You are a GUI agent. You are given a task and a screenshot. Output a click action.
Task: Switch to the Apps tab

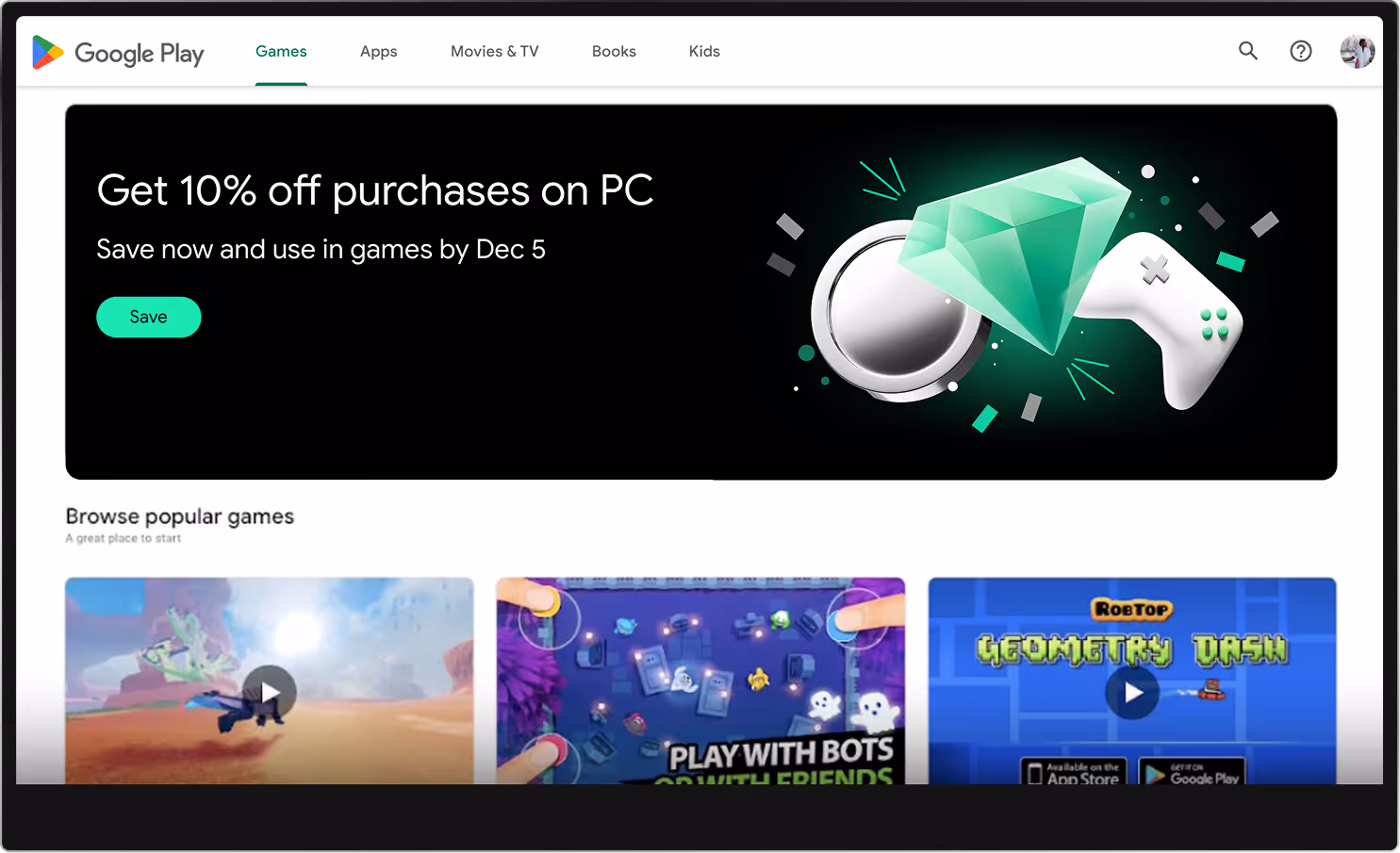379,51
